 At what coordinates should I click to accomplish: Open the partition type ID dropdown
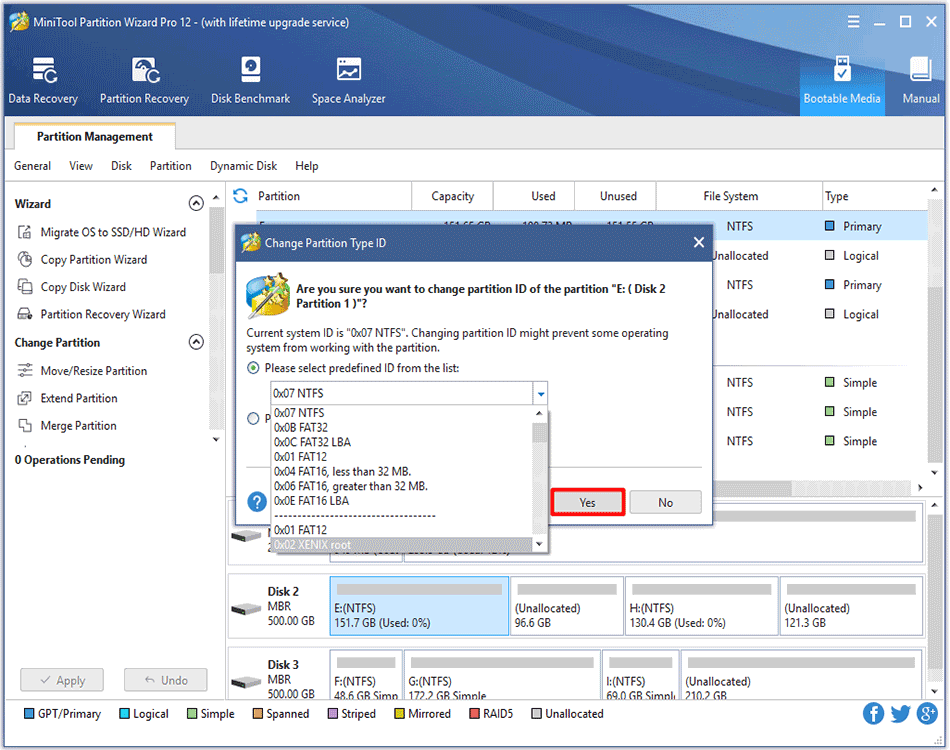tap(540, 393)
